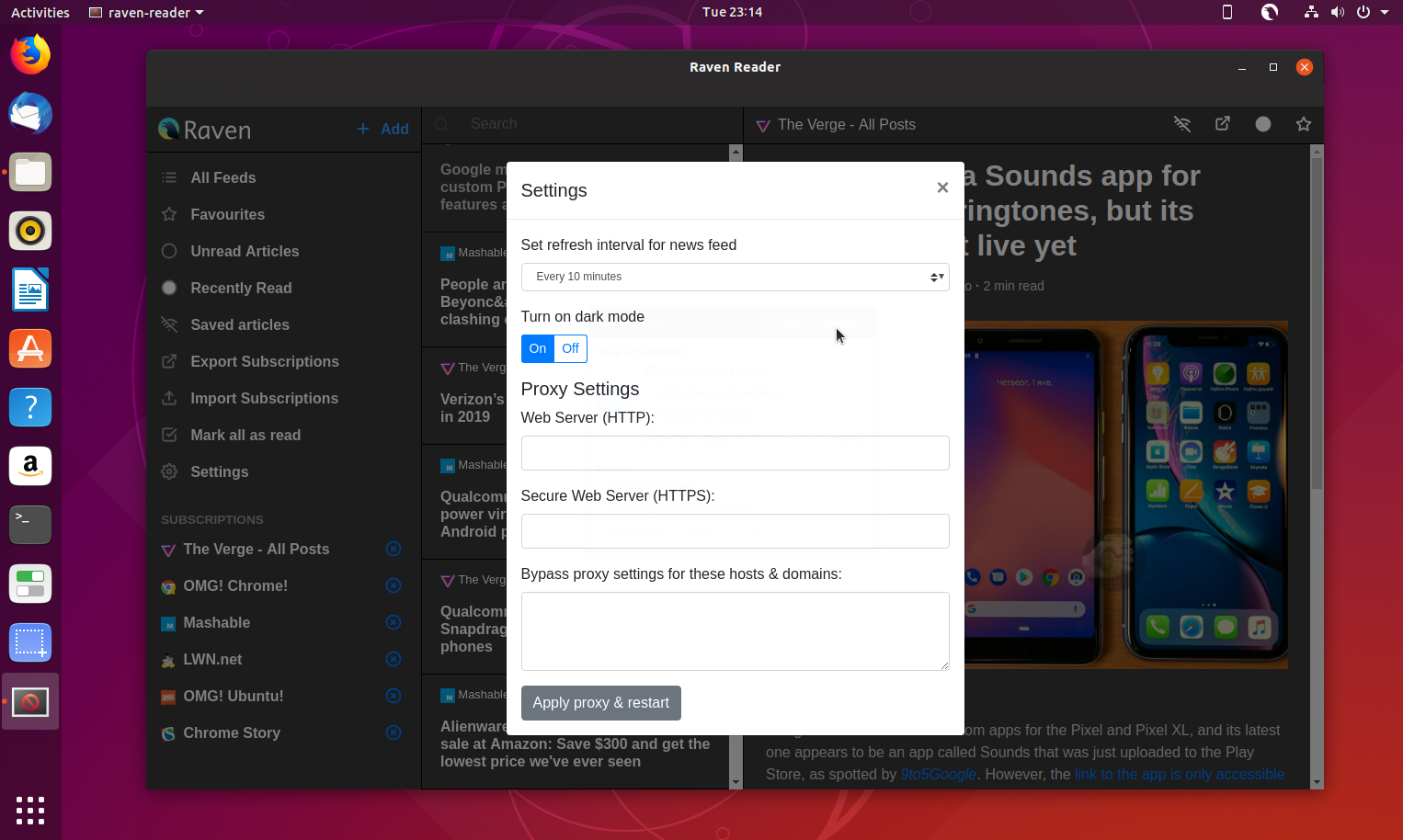Launch Thunderbird from the dock
This screenshot has width=1403, height=840.
[x=30, y=113]
